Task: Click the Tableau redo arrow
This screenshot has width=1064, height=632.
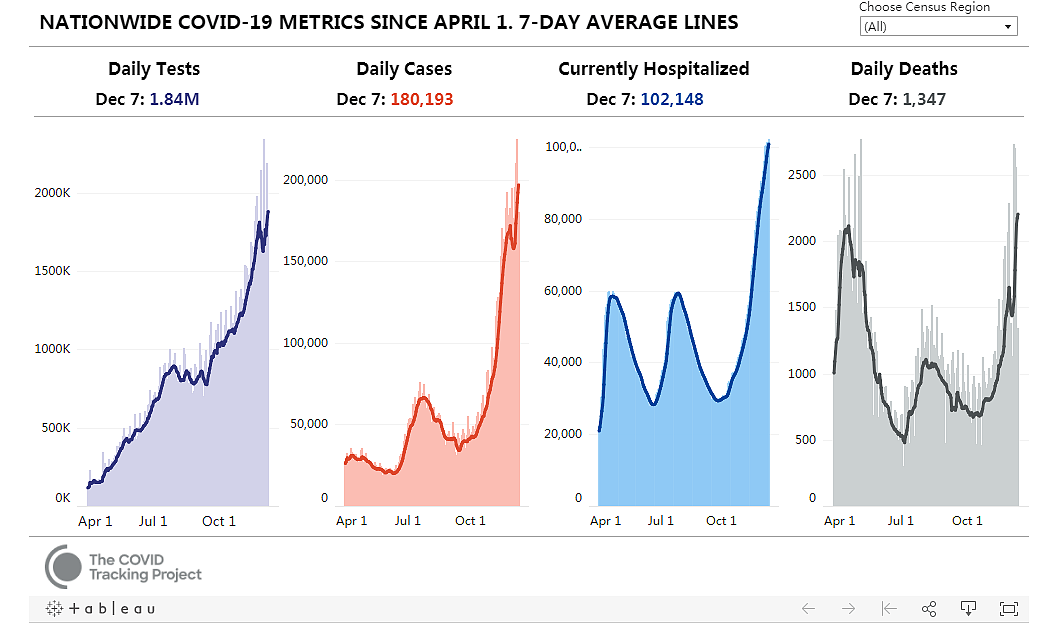Action: coord(848,608)
